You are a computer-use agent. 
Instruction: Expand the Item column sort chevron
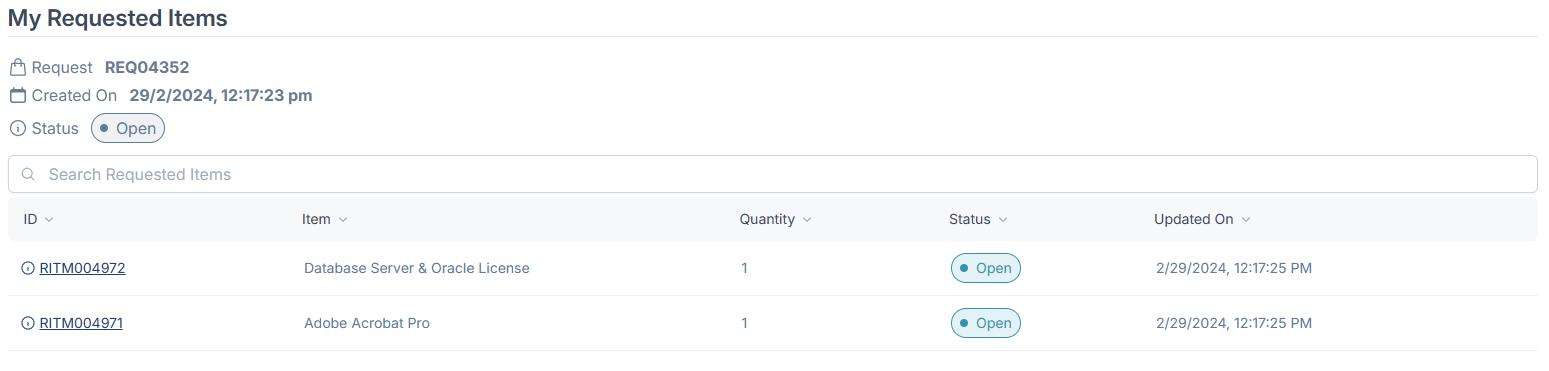coord(343,220)
